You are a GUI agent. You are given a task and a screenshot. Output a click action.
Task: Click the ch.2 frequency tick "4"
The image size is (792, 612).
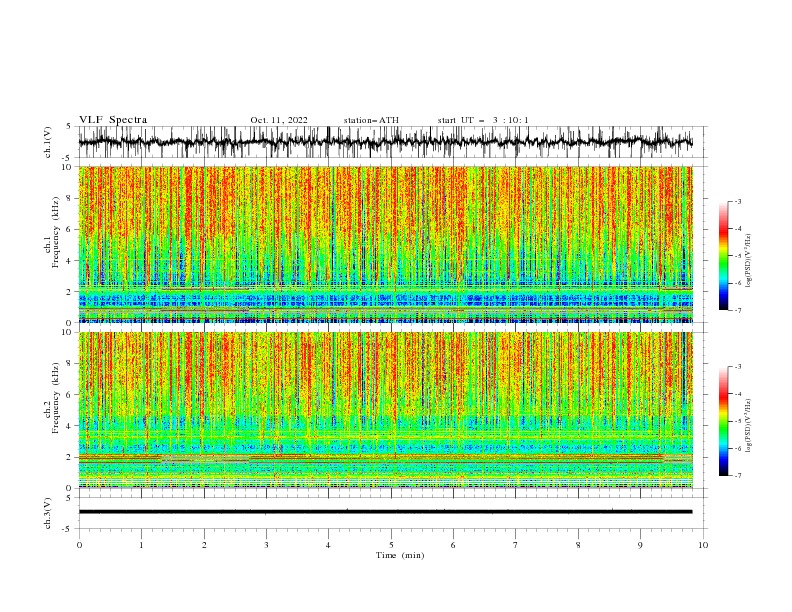69,426
